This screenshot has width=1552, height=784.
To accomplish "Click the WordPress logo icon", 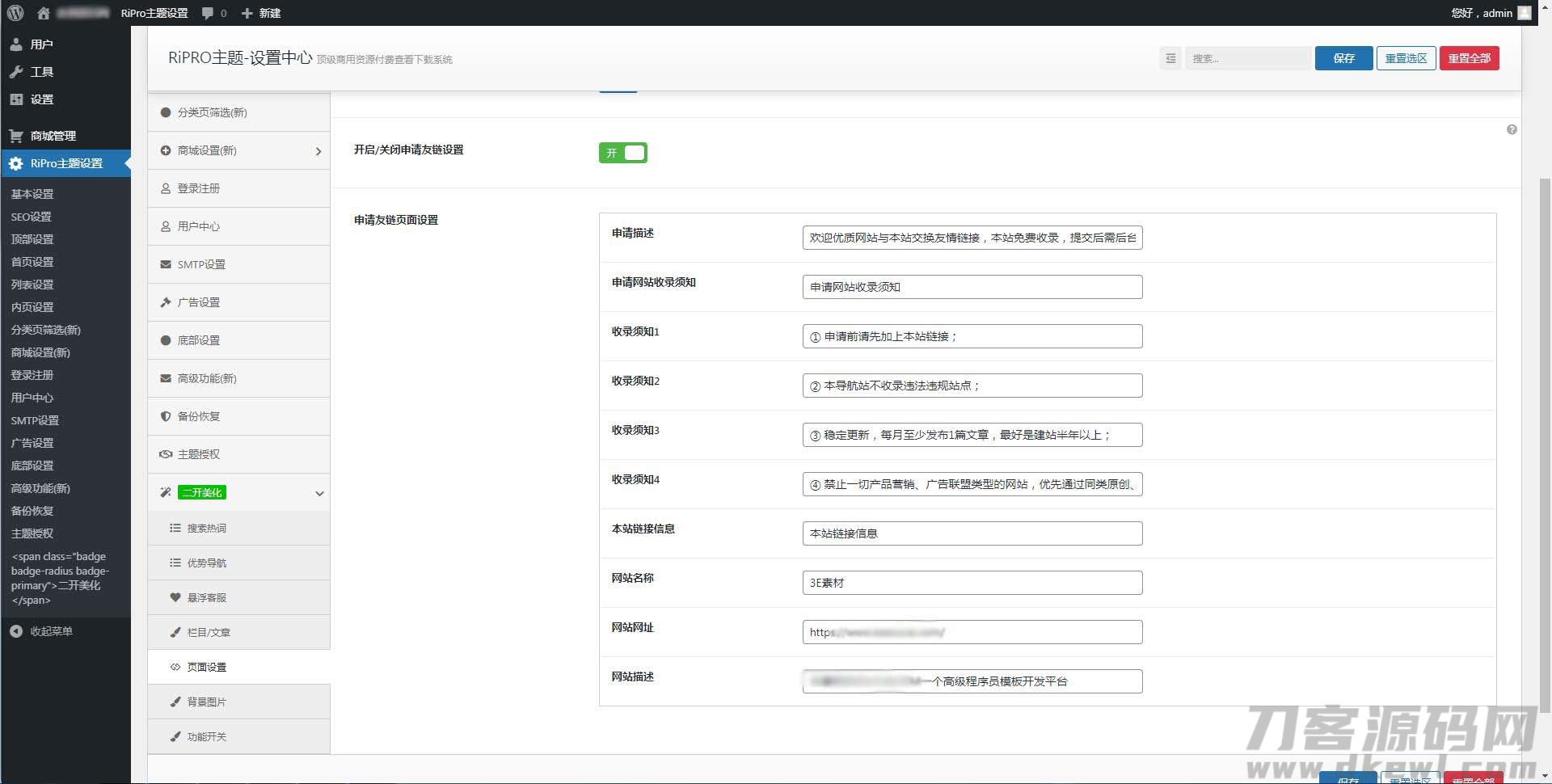I will pyautogui.click(x=15, y=13).
